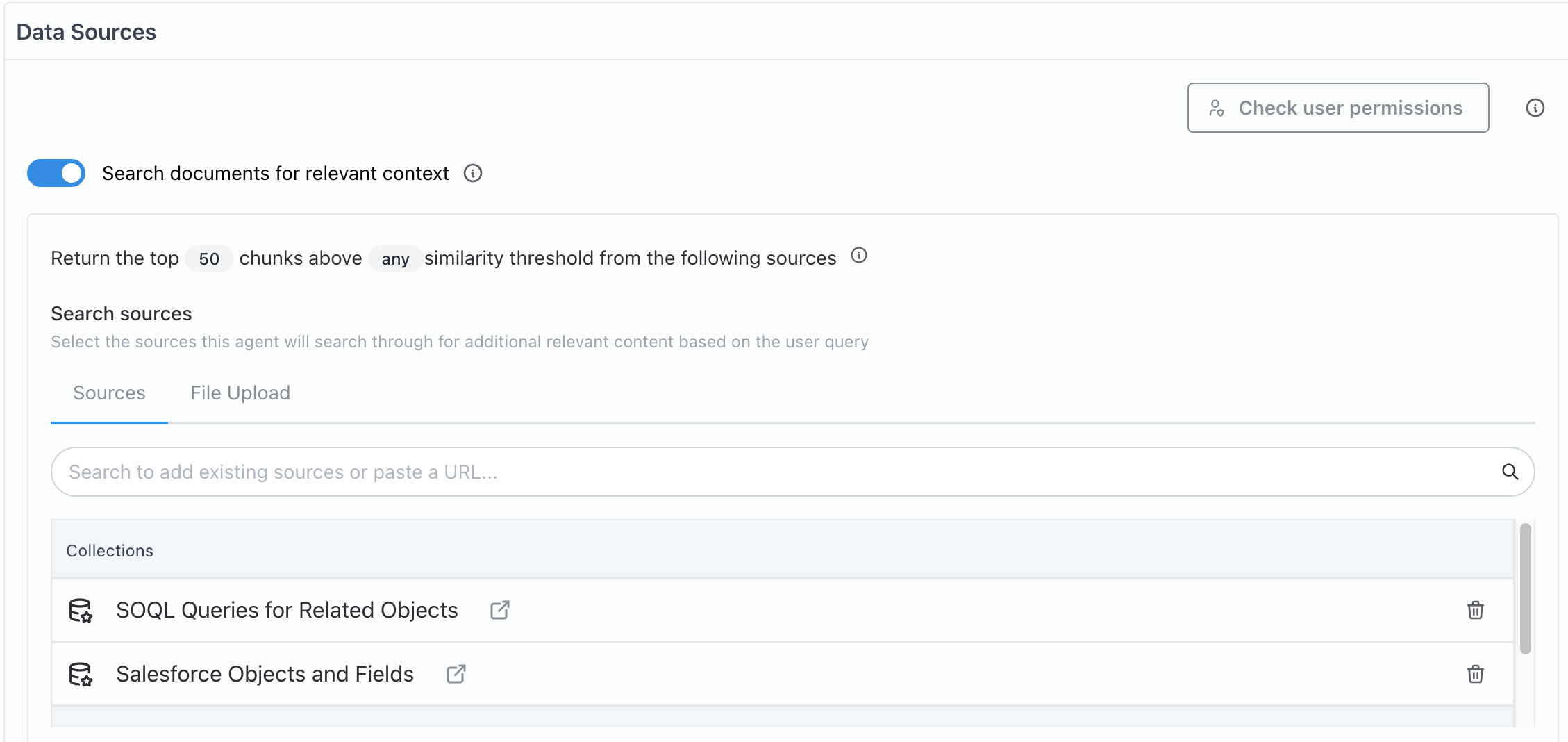Viewport: 1568px width, 742px height.
Task: Click the database collection icon beside SOQL Queries
Action: [x=81, y=610]
